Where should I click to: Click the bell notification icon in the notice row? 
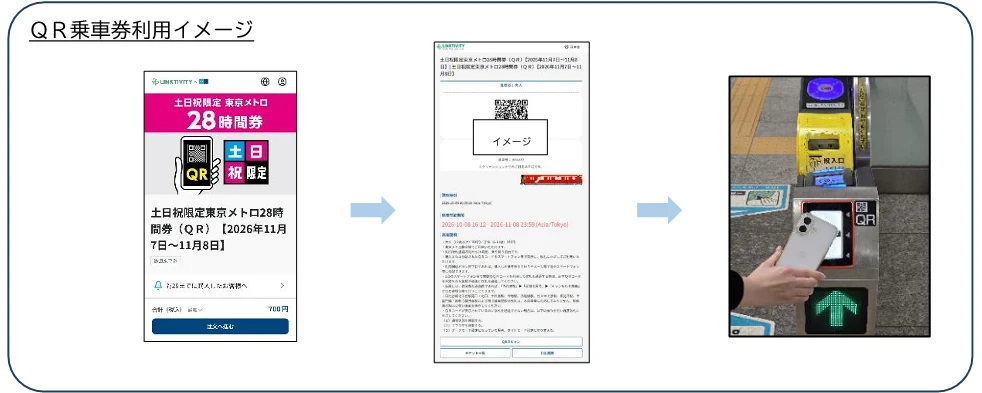tap(158, 285)
